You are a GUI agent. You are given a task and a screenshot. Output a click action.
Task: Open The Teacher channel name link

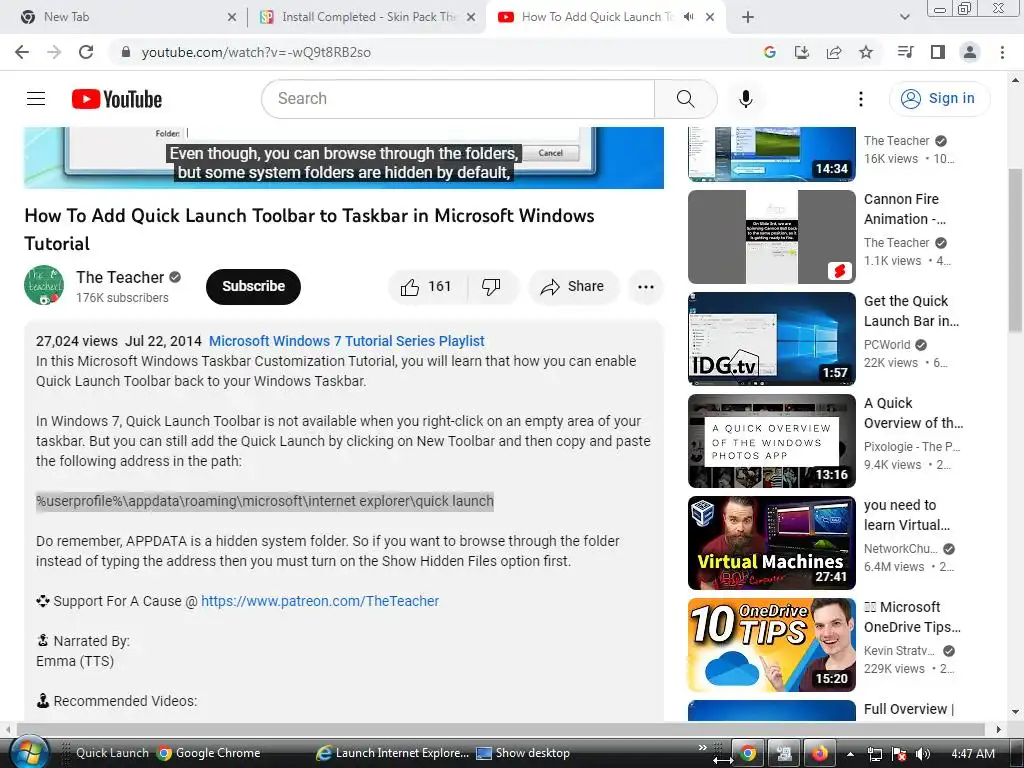click(x=120, y=278)
